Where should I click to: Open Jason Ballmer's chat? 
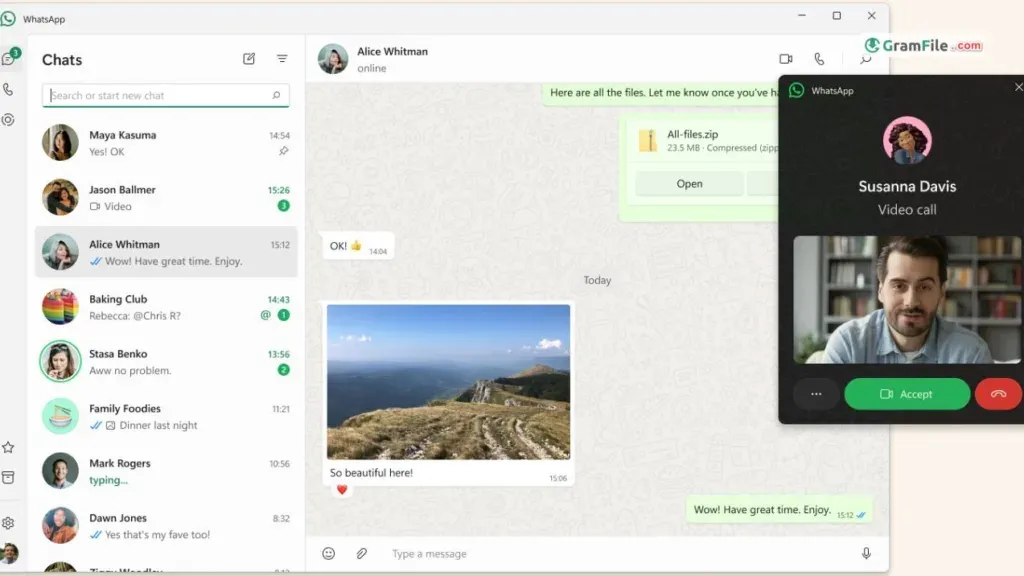[x=166, y=198]
